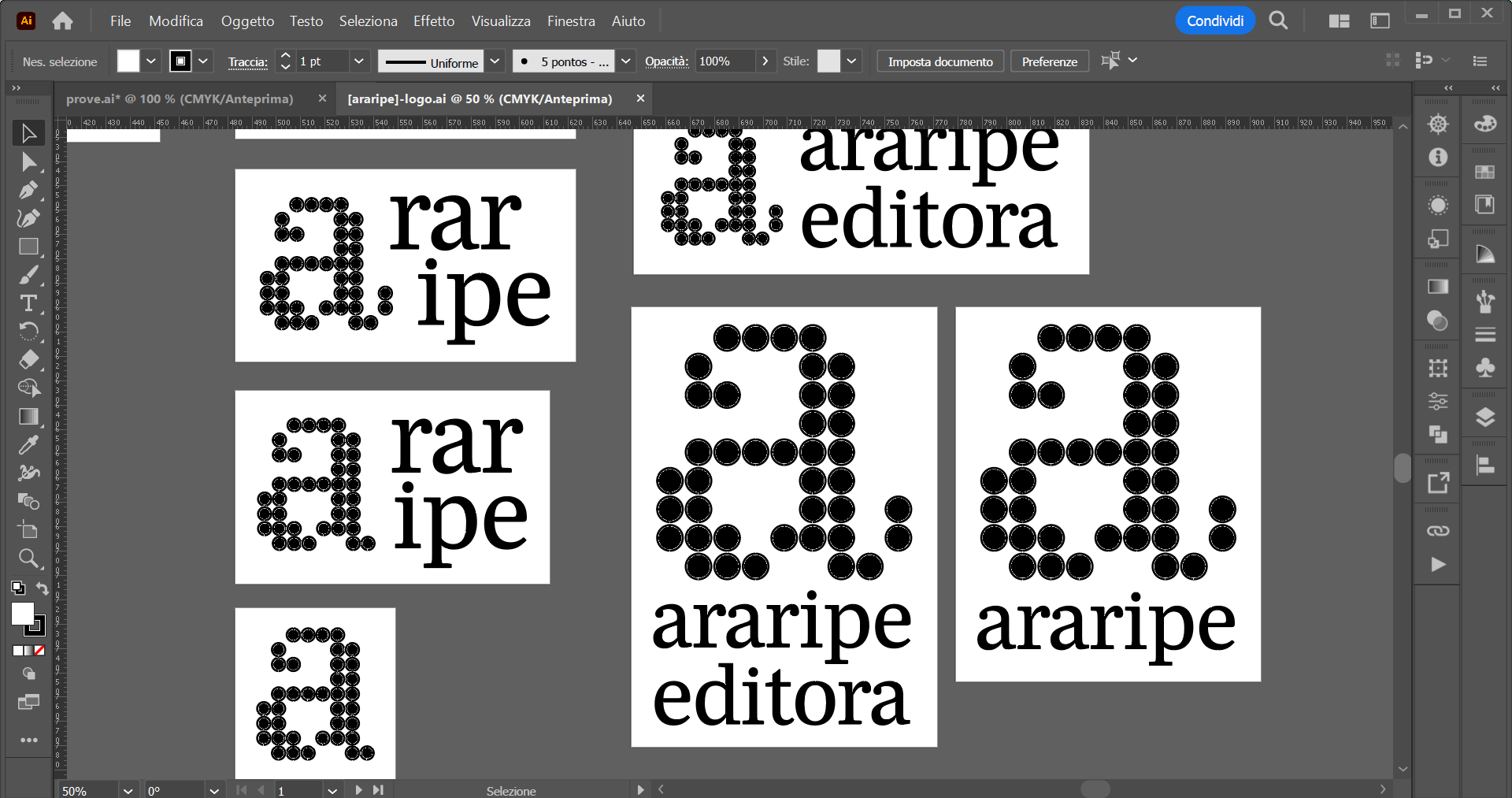
Task: Set None fill mode button
Action: (x=39, y=651)
